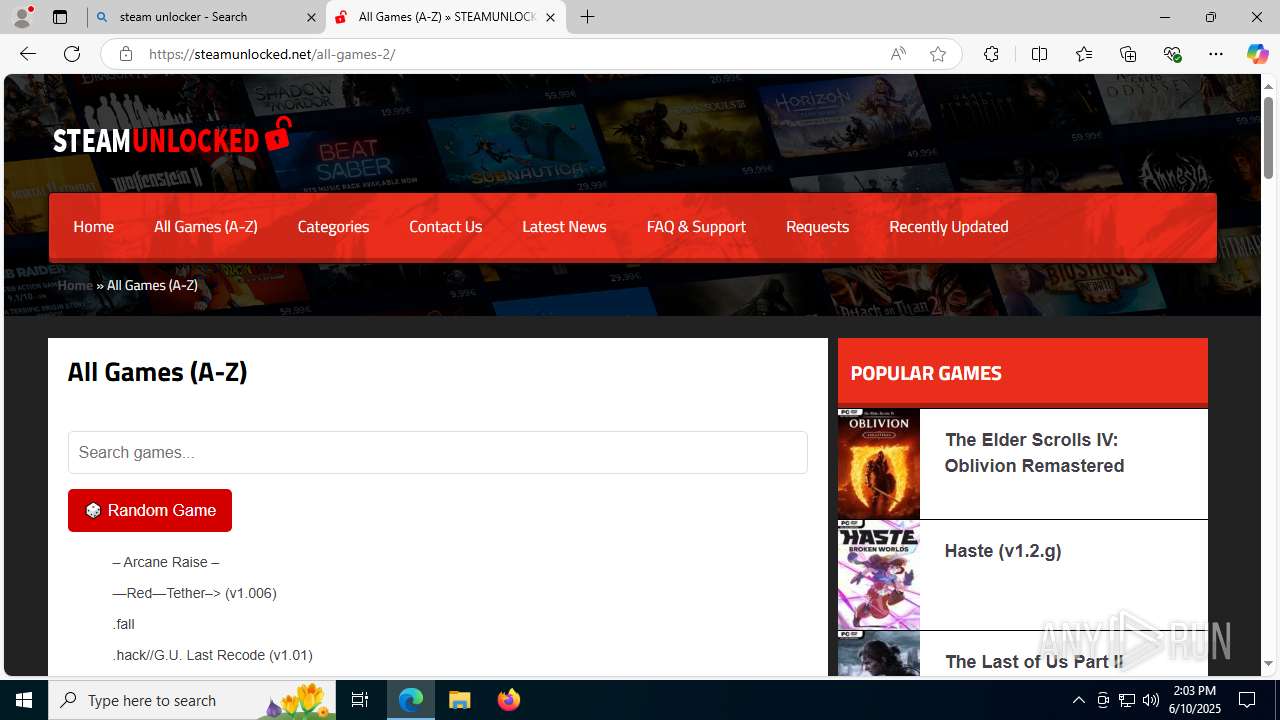This screenshot has width=1280, height=720.
Task: View site information lock icon
Action: (x=126, y=54)
